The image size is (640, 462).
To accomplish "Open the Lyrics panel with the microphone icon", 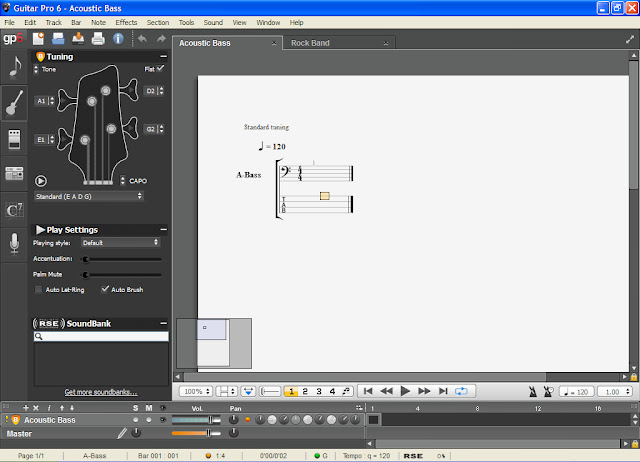I will click(x=14, y=244).
